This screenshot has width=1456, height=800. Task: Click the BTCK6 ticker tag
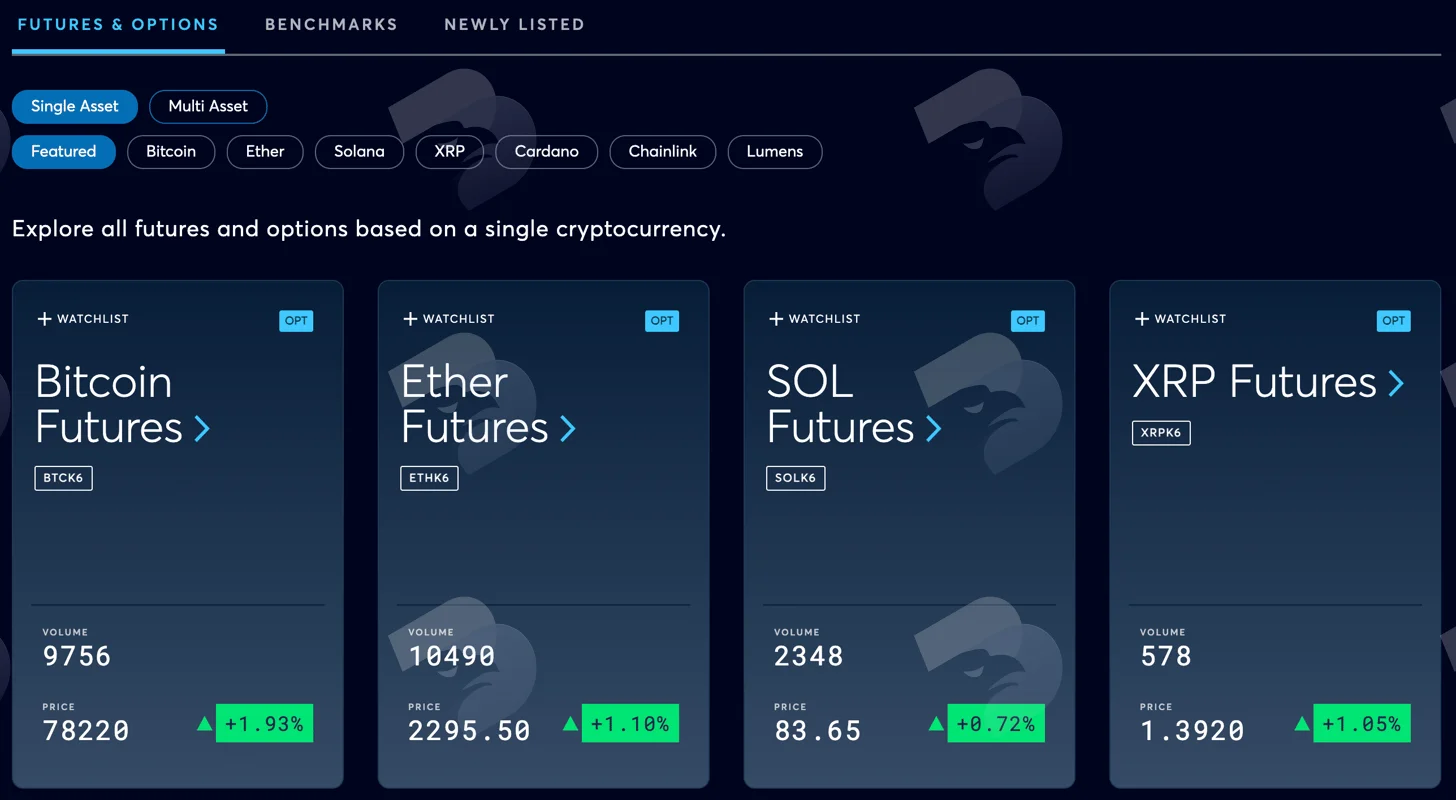64,478
